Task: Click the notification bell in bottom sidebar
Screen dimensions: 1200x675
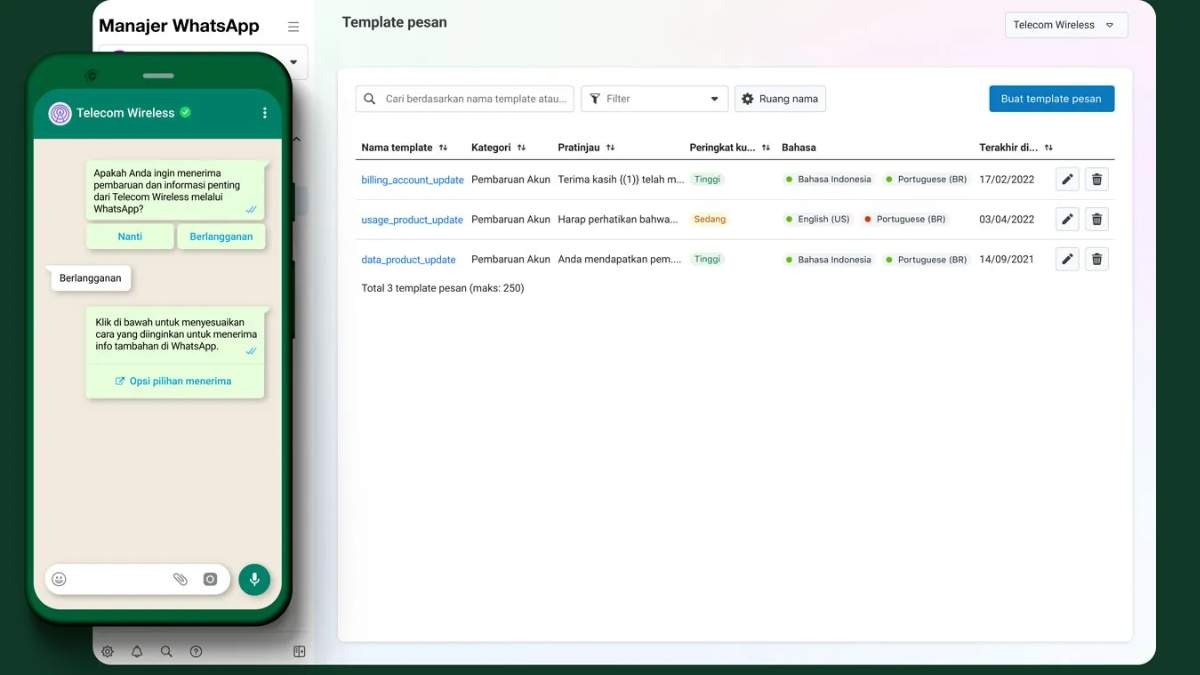Action: click(137, 652)
